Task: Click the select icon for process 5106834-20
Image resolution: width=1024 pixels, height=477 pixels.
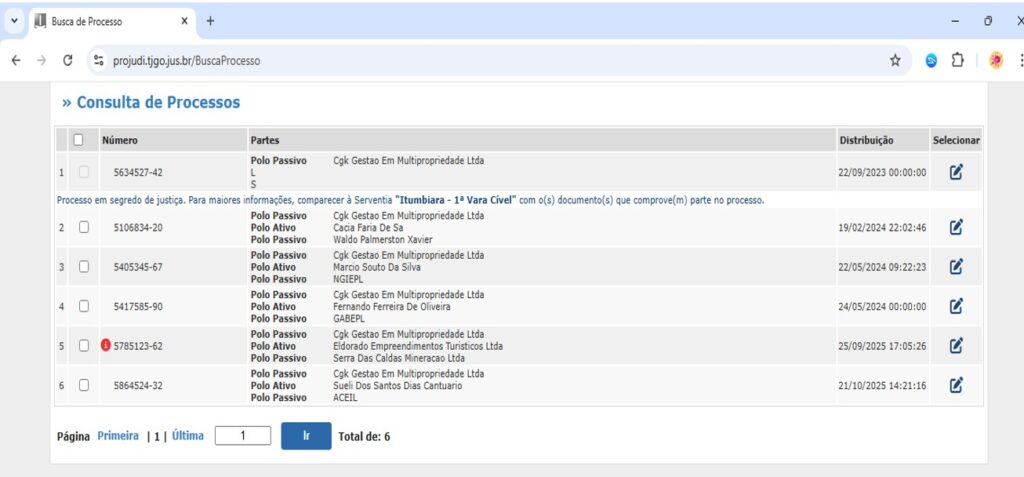Action: click(x=955, y=227)
